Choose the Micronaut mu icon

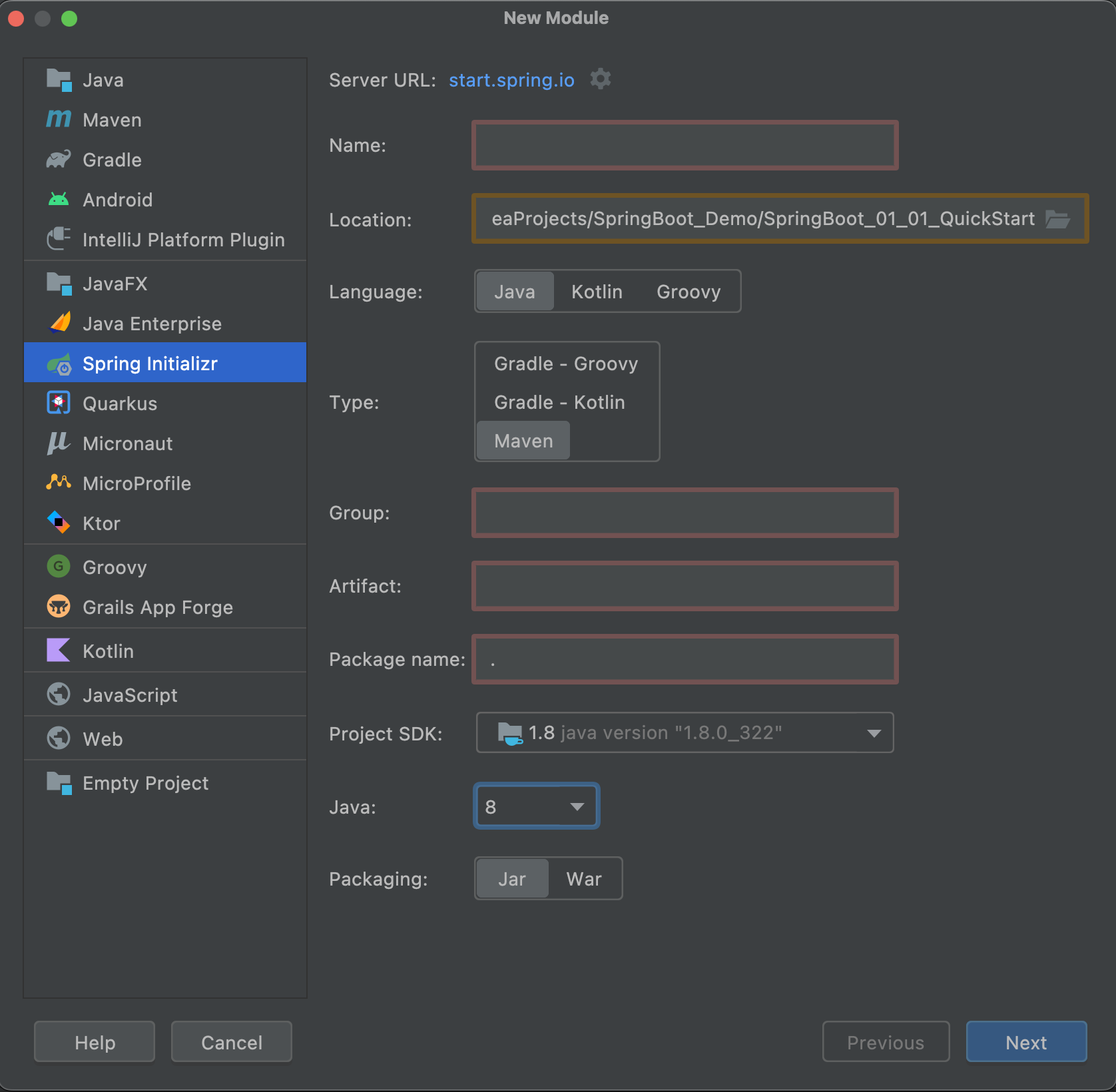point(59,443)
